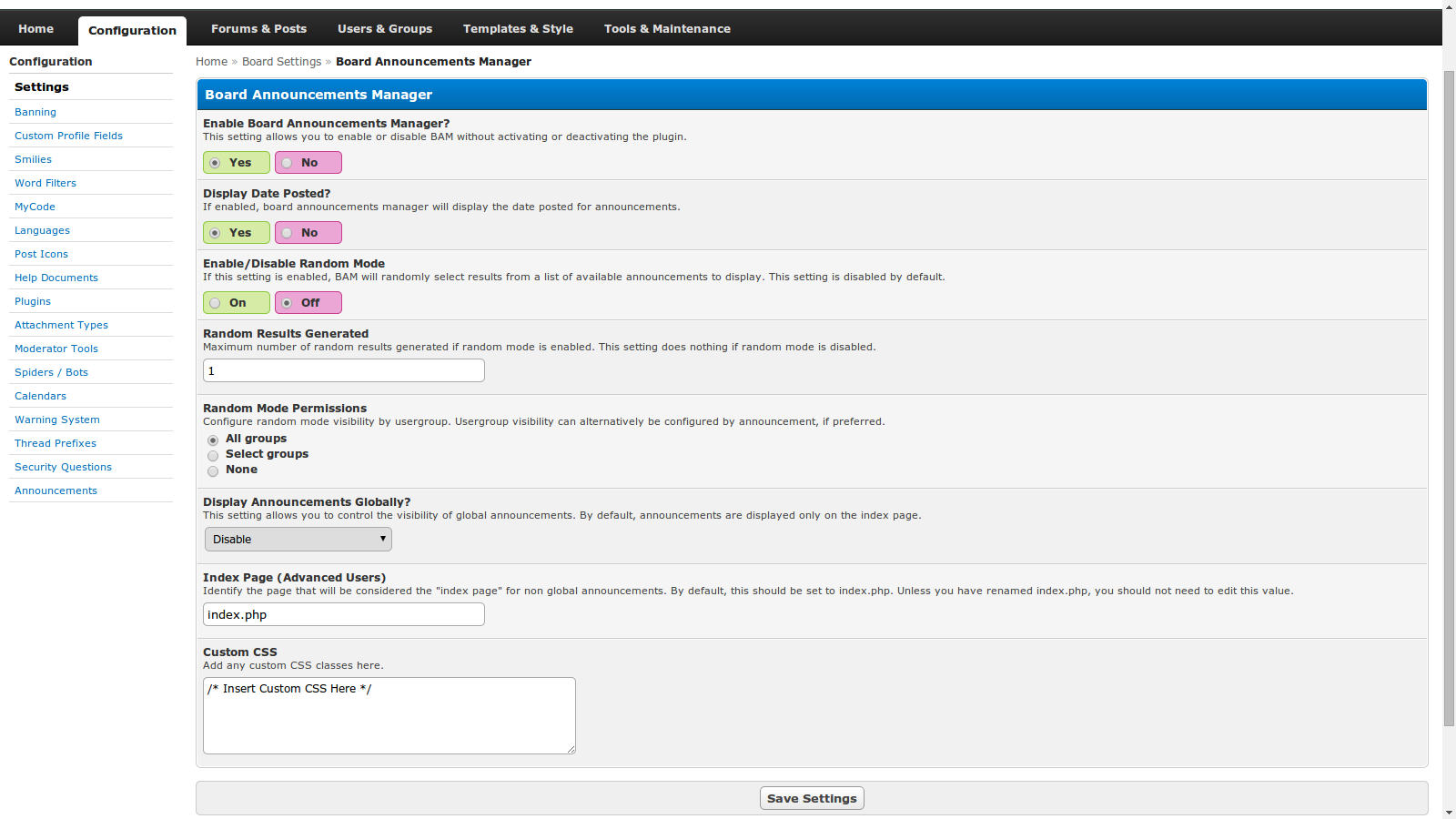Click Board Settings breadcrumb link

click(281, 62)
